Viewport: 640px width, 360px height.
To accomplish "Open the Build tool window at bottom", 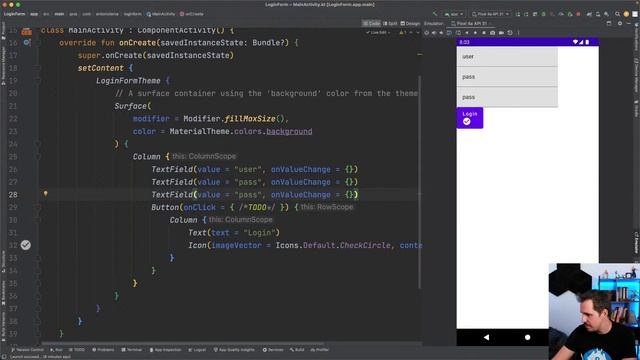I will (x=297, y=350).
